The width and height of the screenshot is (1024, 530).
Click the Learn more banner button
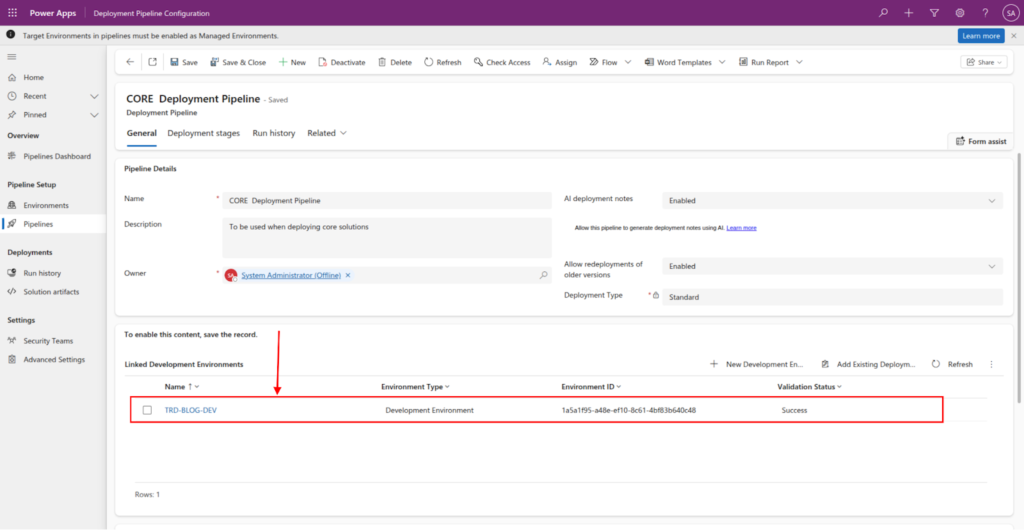[980, 35]
